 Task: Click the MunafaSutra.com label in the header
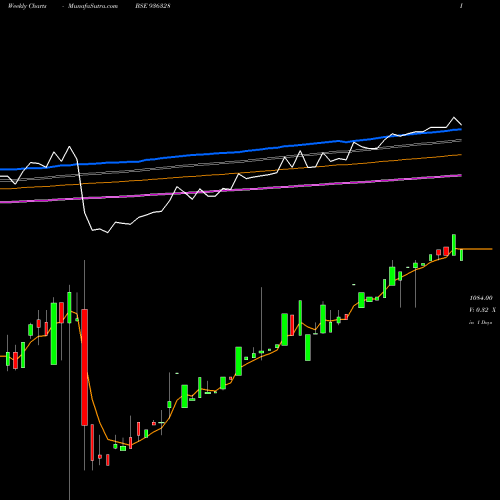93,6
